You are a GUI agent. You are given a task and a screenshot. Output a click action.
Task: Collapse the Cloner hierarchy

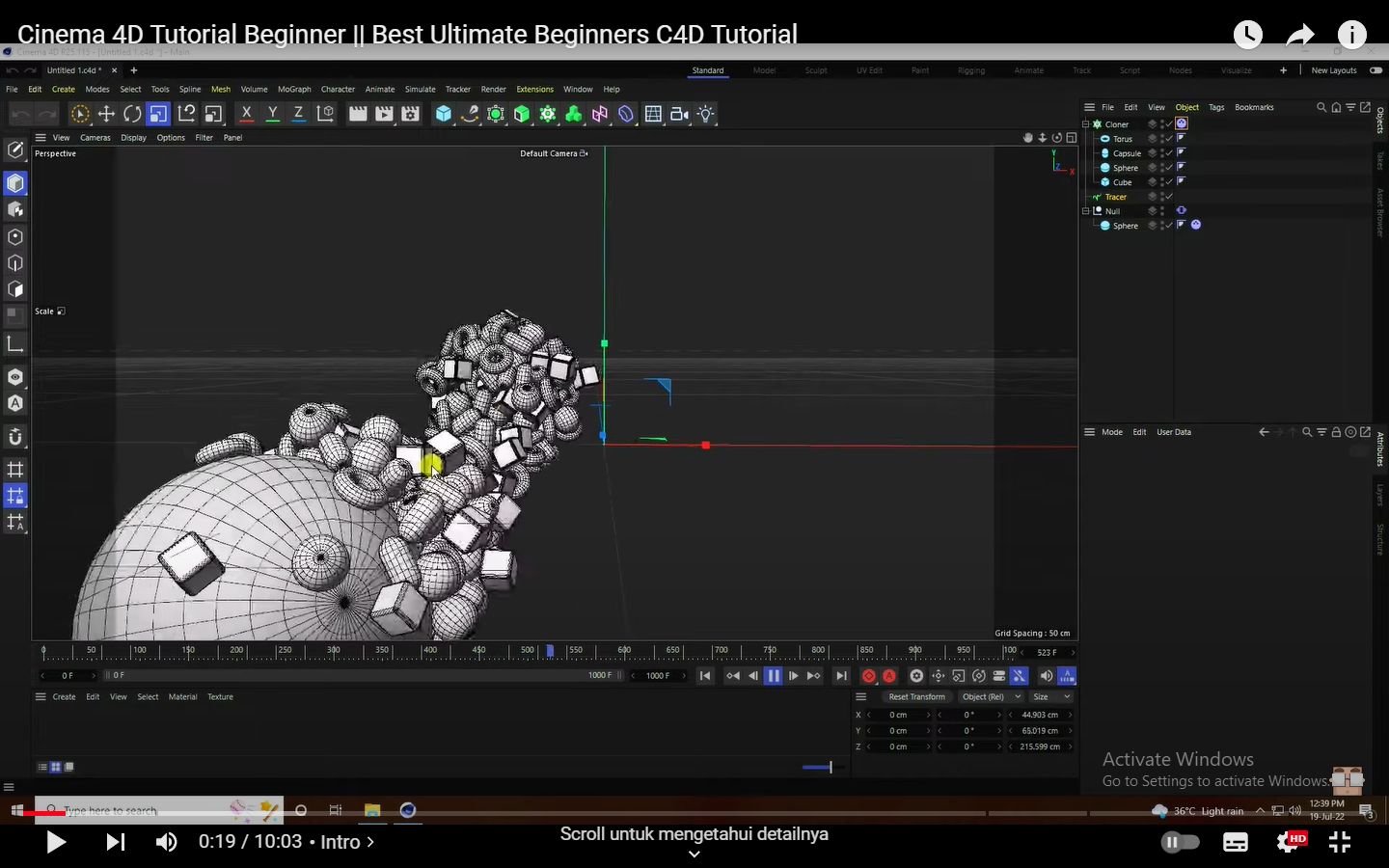click(x=1086, y=124)
